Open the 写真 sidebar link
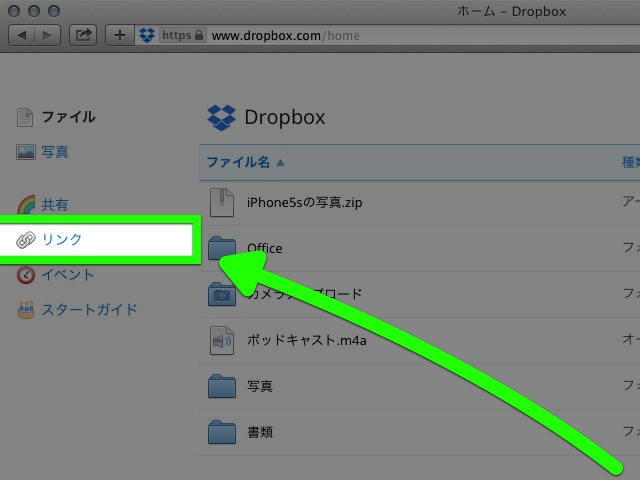Viewport: 640px width, 480px height. 55,152
